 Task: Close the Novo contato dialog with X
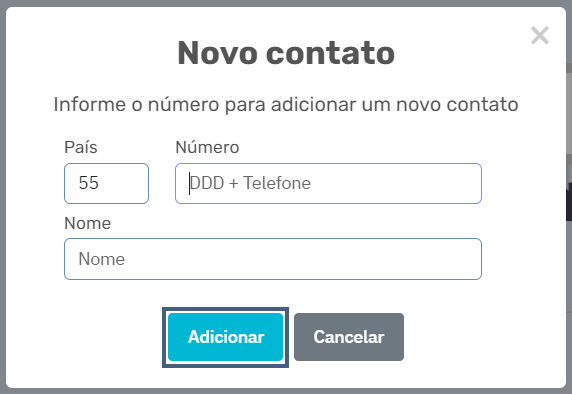pos(540,35)
